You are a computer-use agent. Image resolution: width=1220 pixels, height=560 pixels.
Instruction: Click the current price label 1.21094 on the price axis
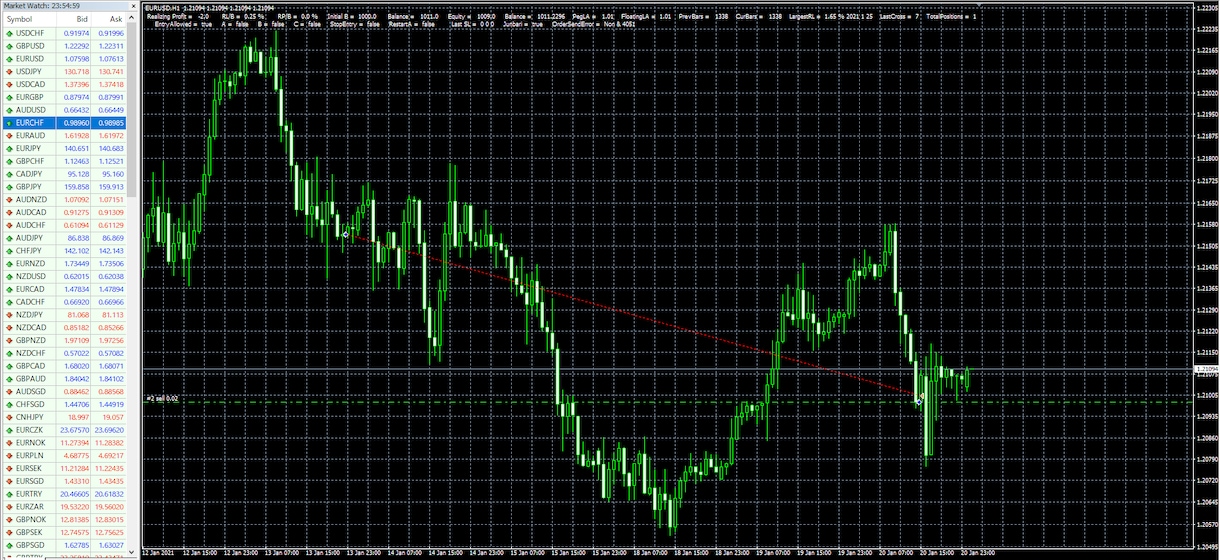click(1206, 370)
